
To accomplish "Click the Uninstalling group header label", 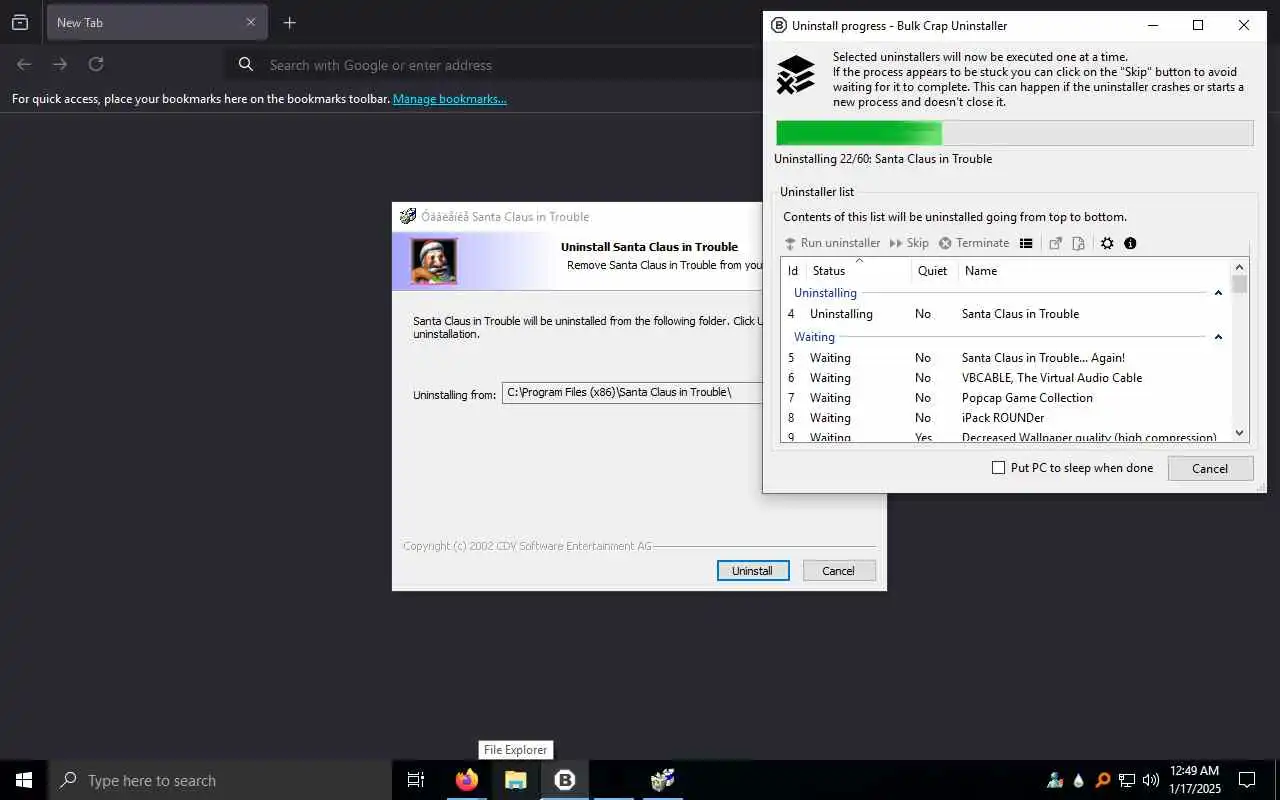I will [825, 293].
